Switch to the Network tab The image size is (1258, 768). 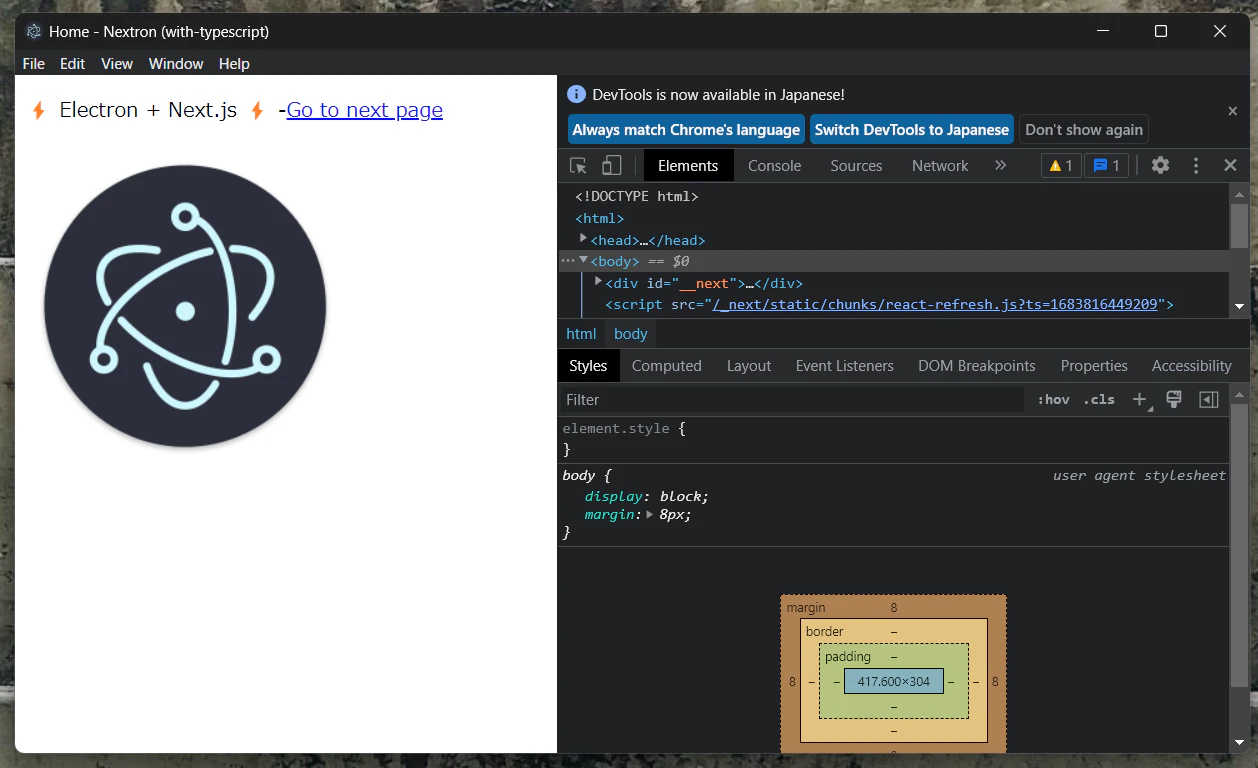[x=940, y=166]
